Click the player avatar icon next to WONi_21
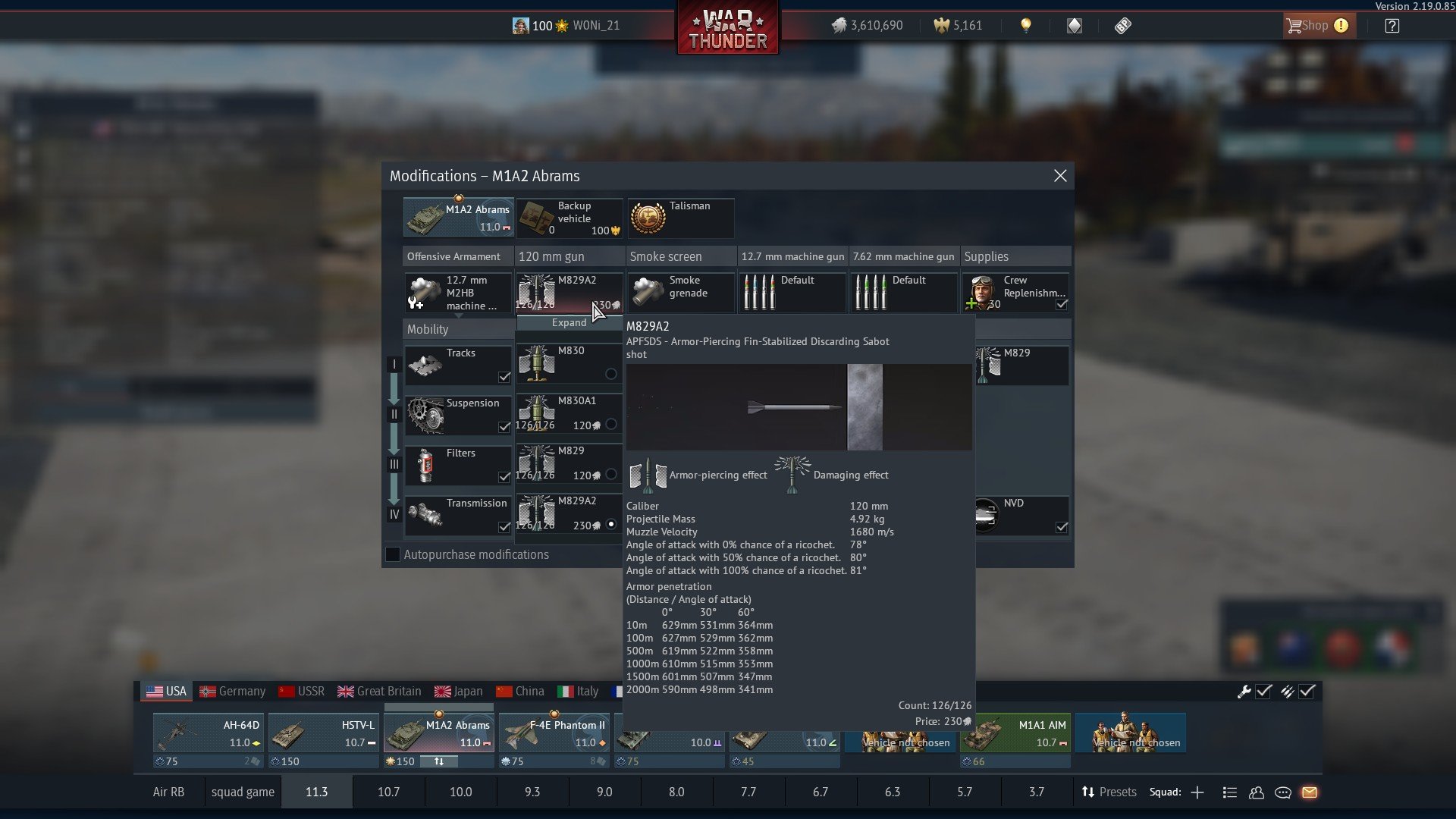This screenshot has height=819, width=1456. tap(520, 26)
